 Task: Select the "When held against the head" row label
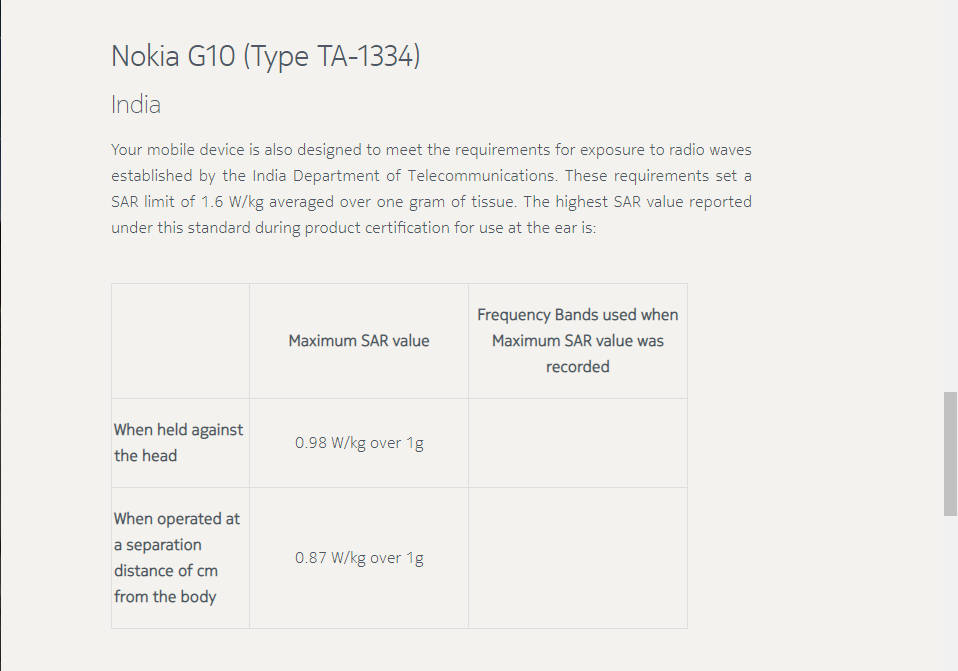pyautogui.click(x=179, y=442)
